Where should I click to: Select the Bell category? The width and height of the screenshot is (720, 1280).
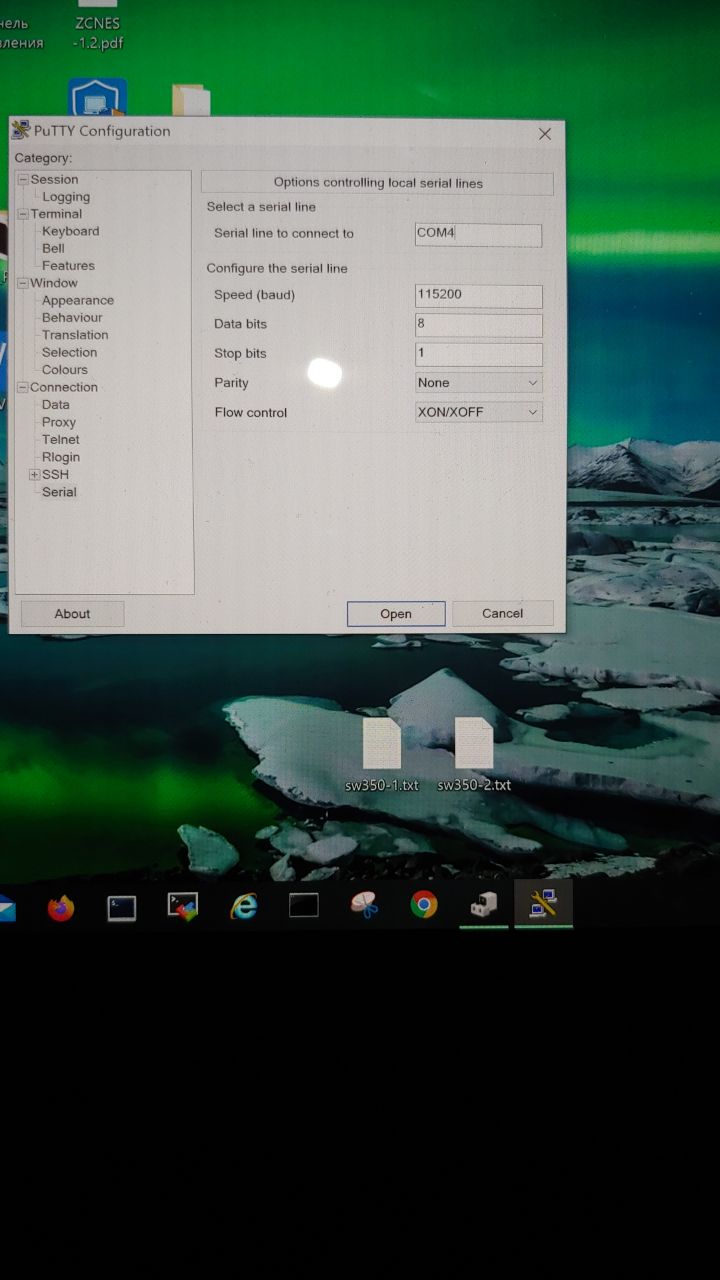pyautogui.click(x=53, y=248)
